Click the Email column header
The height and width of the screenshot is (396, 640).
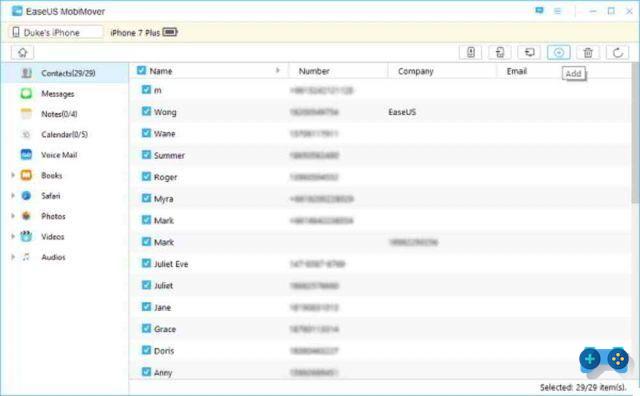pyautogui.click(x=517, y=71)
